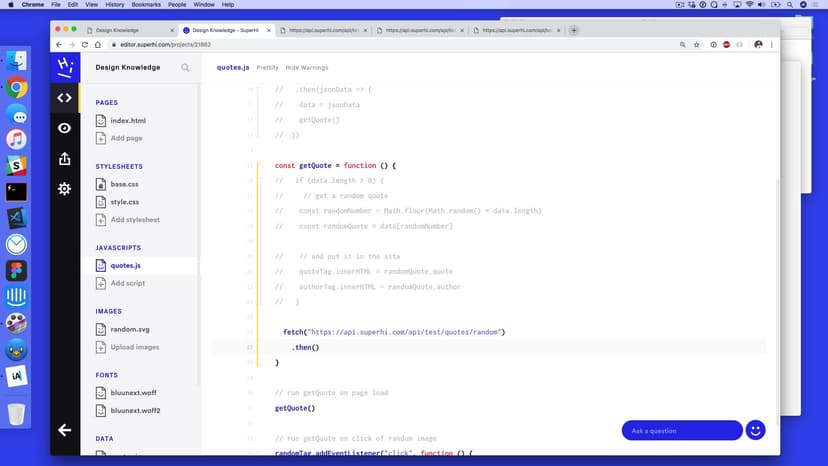Click Add script link
Image resolution: width=828 pixels, height=466 pixels.
point(127,283)
